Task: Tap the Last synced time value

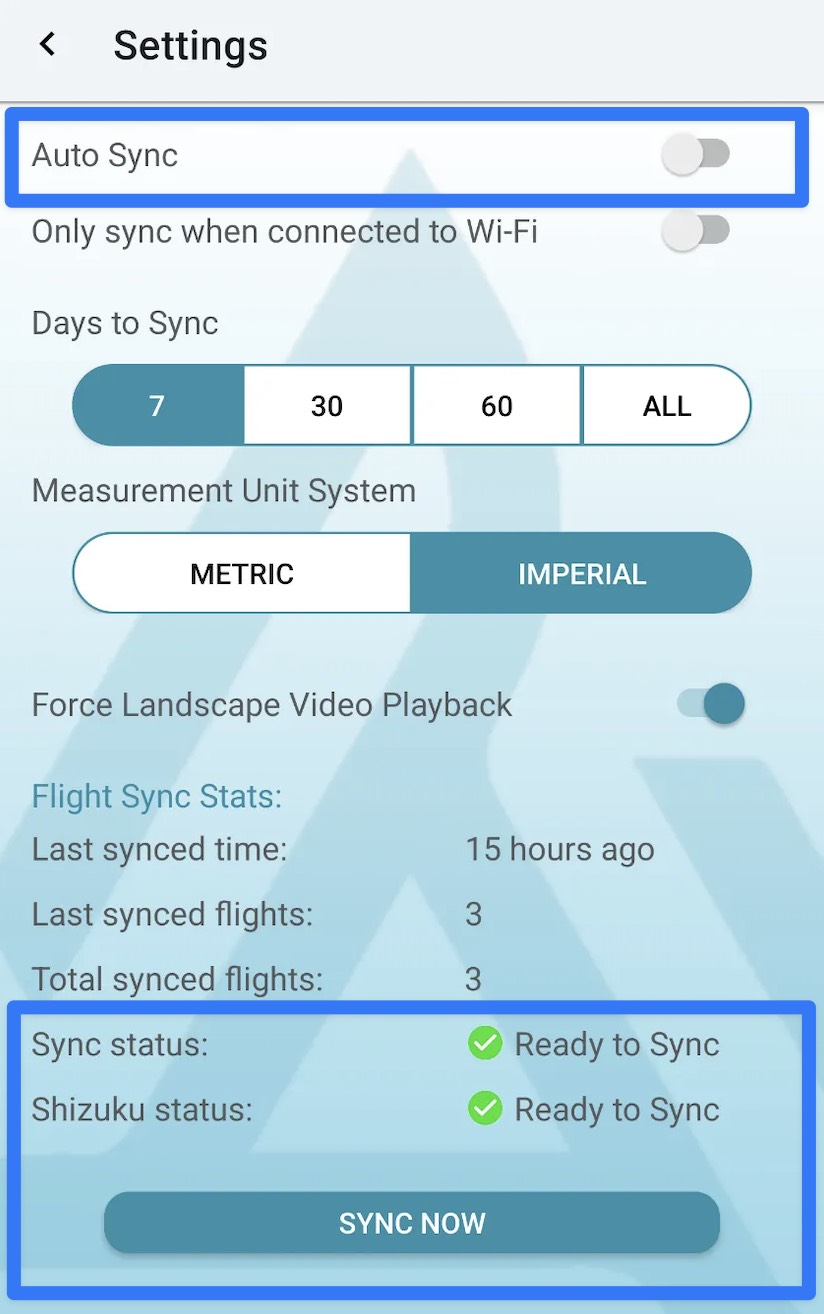Action: tap(559, 850)
